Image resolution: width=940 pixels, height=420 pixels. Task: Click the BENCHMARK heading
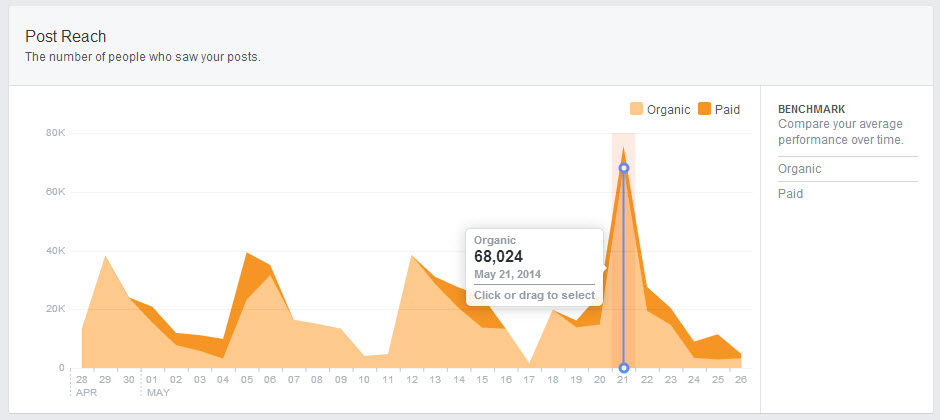point(812,109)
